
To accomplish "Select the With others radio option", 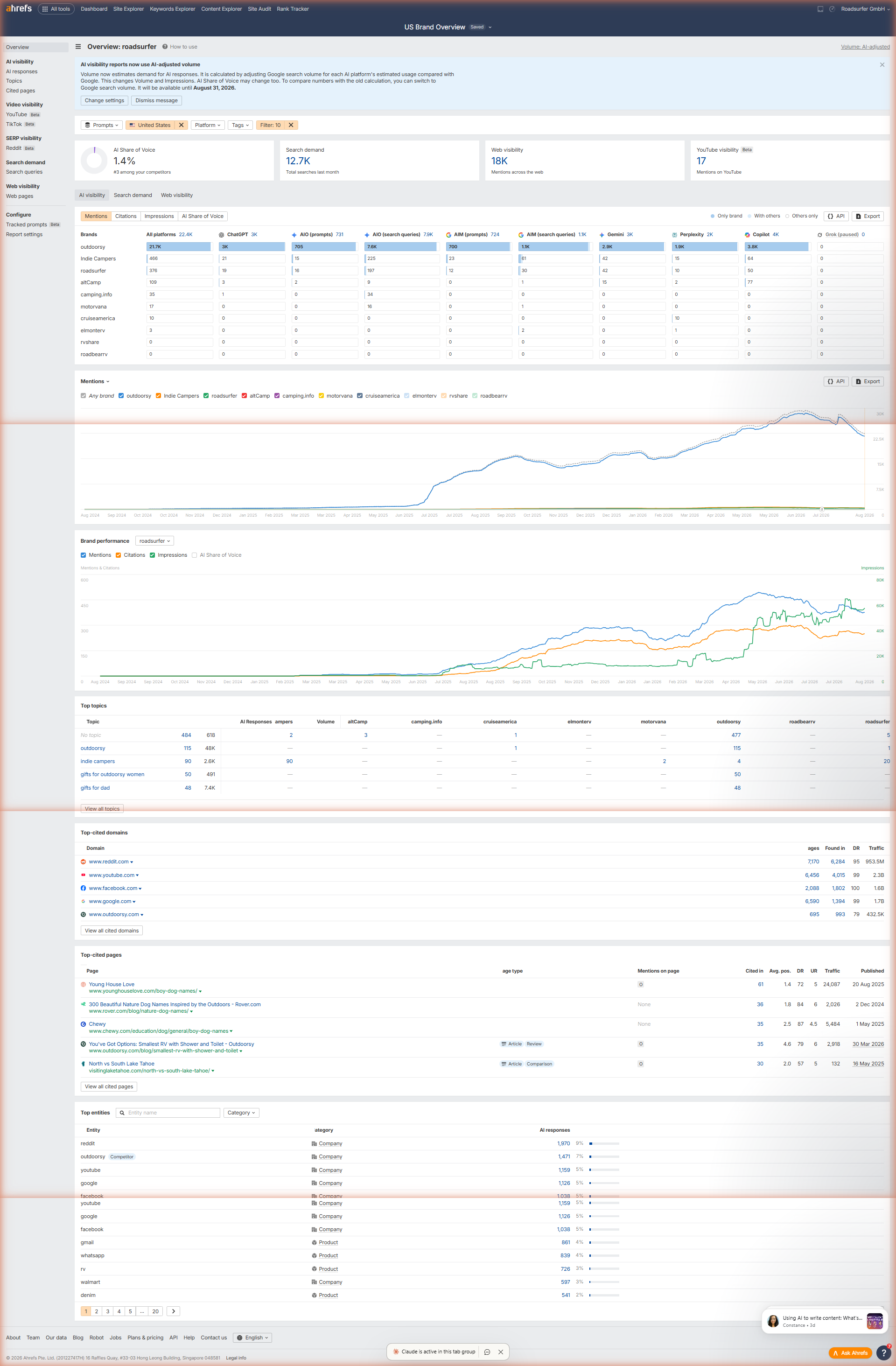I will (x=749, y=217).
